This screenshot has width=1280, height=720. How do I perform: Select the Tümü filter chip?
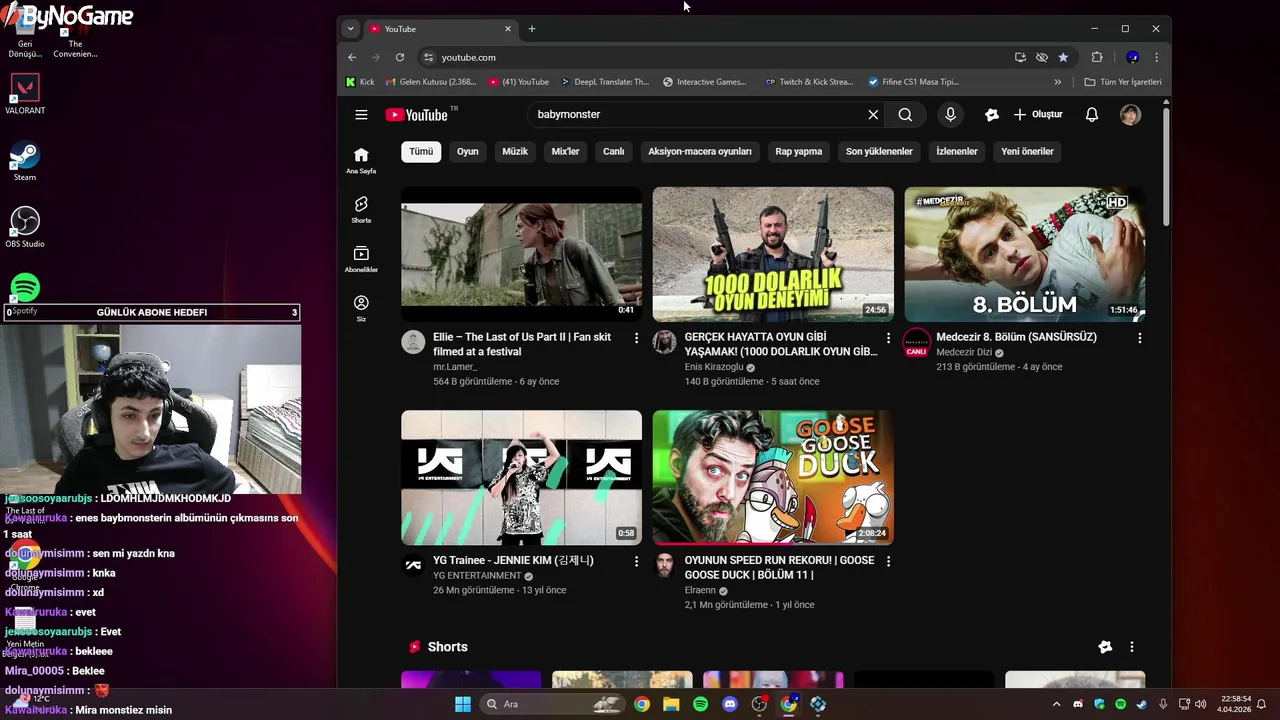coord(421,152)
